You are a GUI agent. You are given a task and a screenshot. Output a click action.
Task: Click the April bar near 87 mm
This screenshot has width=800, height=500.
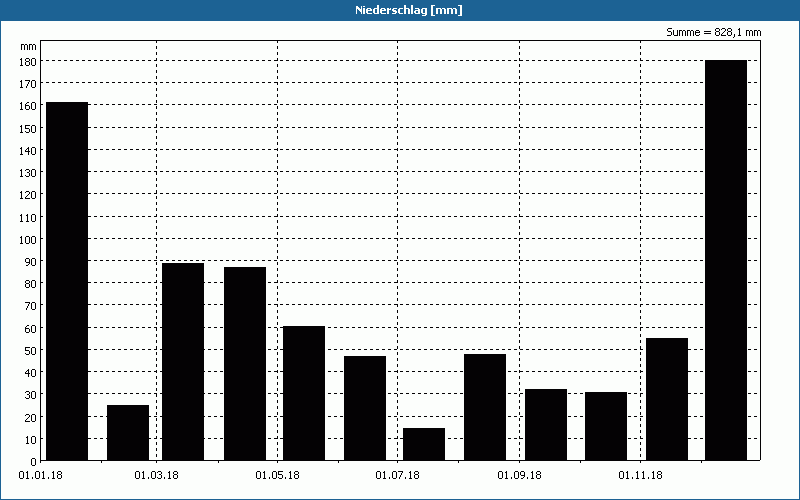(245, 364)
